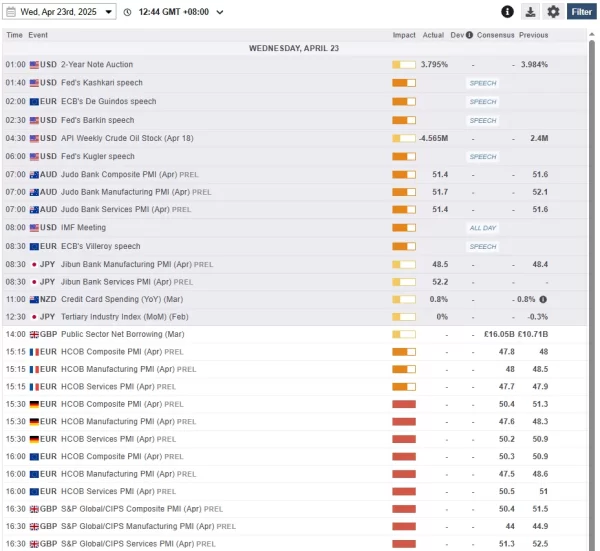The width and height of the screenshot is (600, 551).
Task: Click consensus 47.5 for 16:00 HCOB Manufacturing
Action: click(507, 474)
